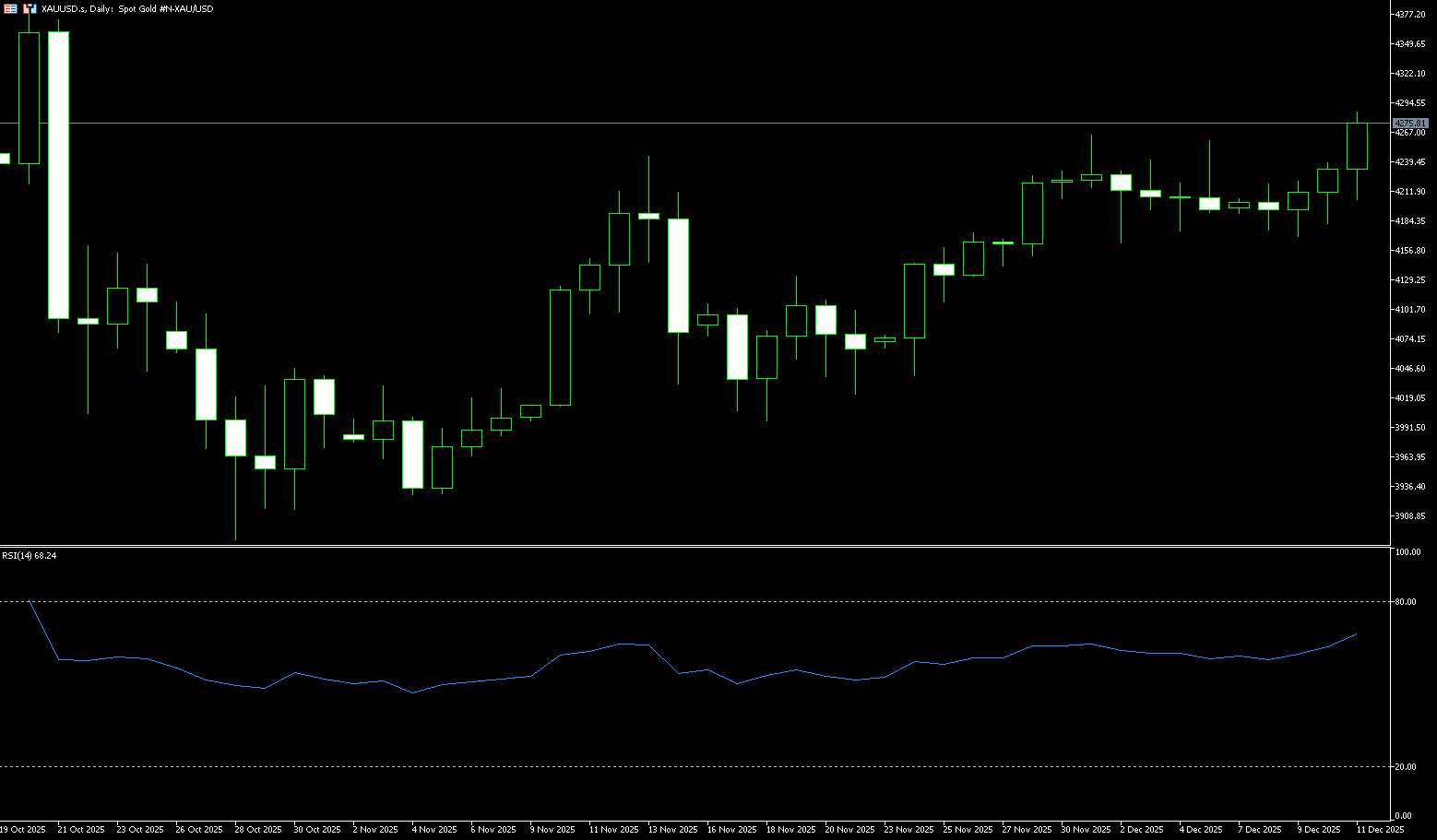The image size is (1437, 840).
Task: Click the RSI(14) 68.24 indicator label
Action: coord(30,556)
